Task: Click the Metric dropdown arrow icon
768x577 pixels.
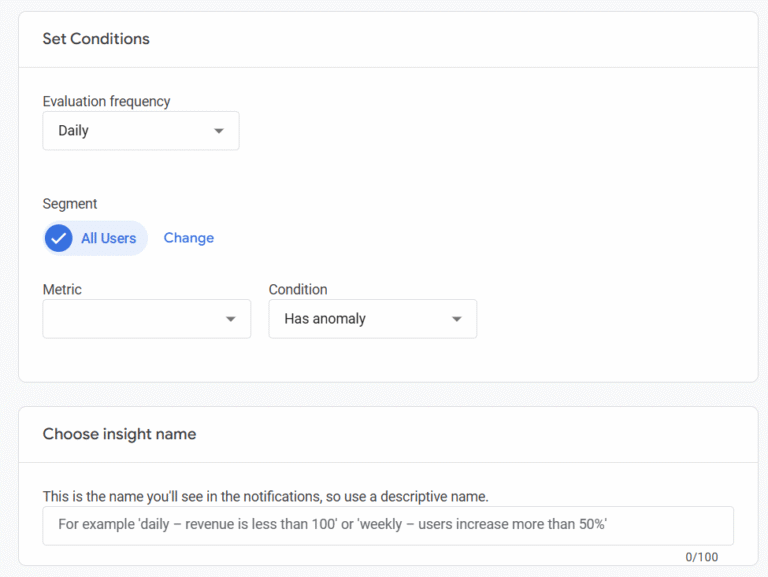Action: pos(231,319)
